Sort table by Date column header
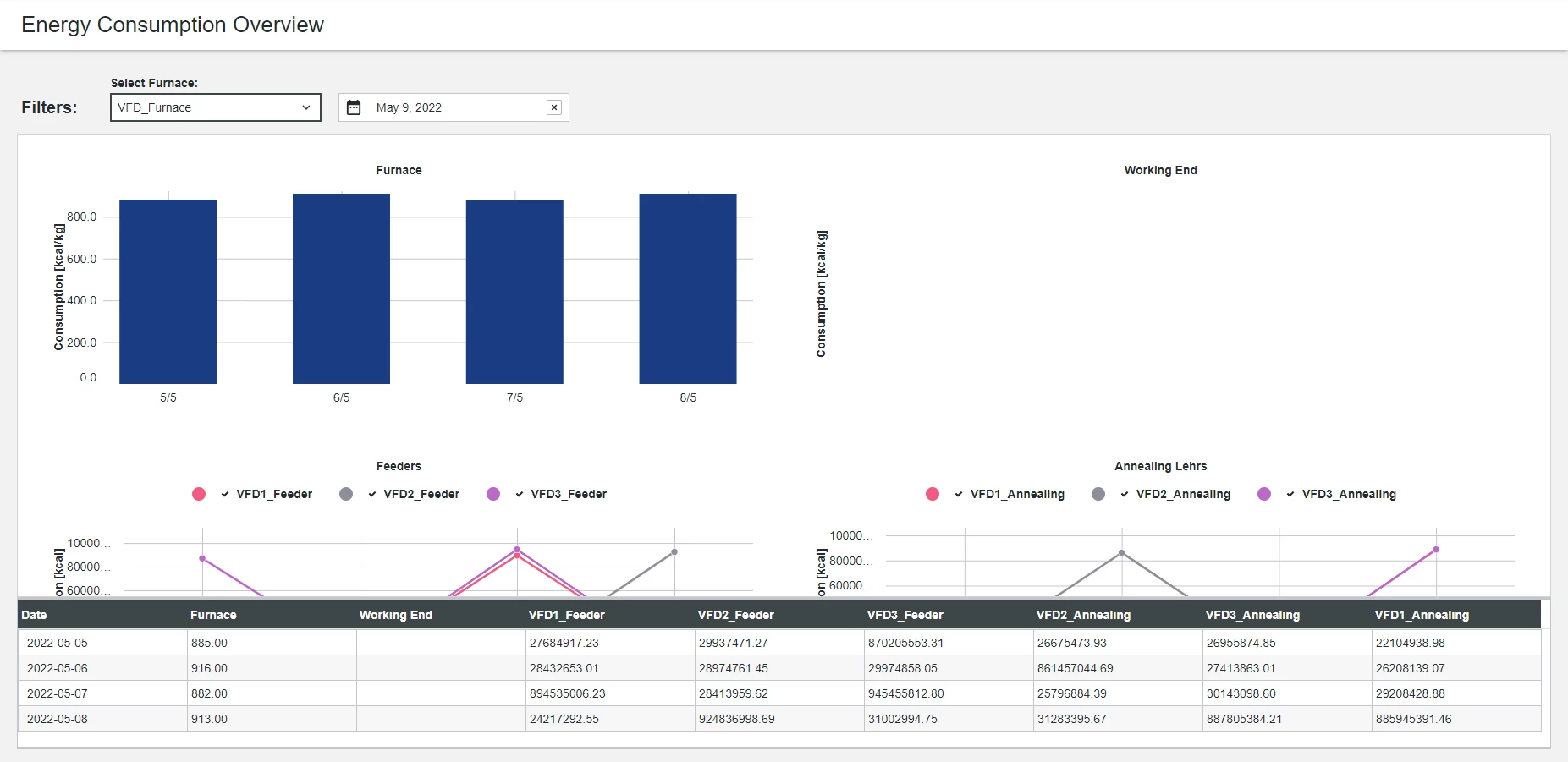The image size is (1568, 762). pyautogui.click(x=102, y=615)
